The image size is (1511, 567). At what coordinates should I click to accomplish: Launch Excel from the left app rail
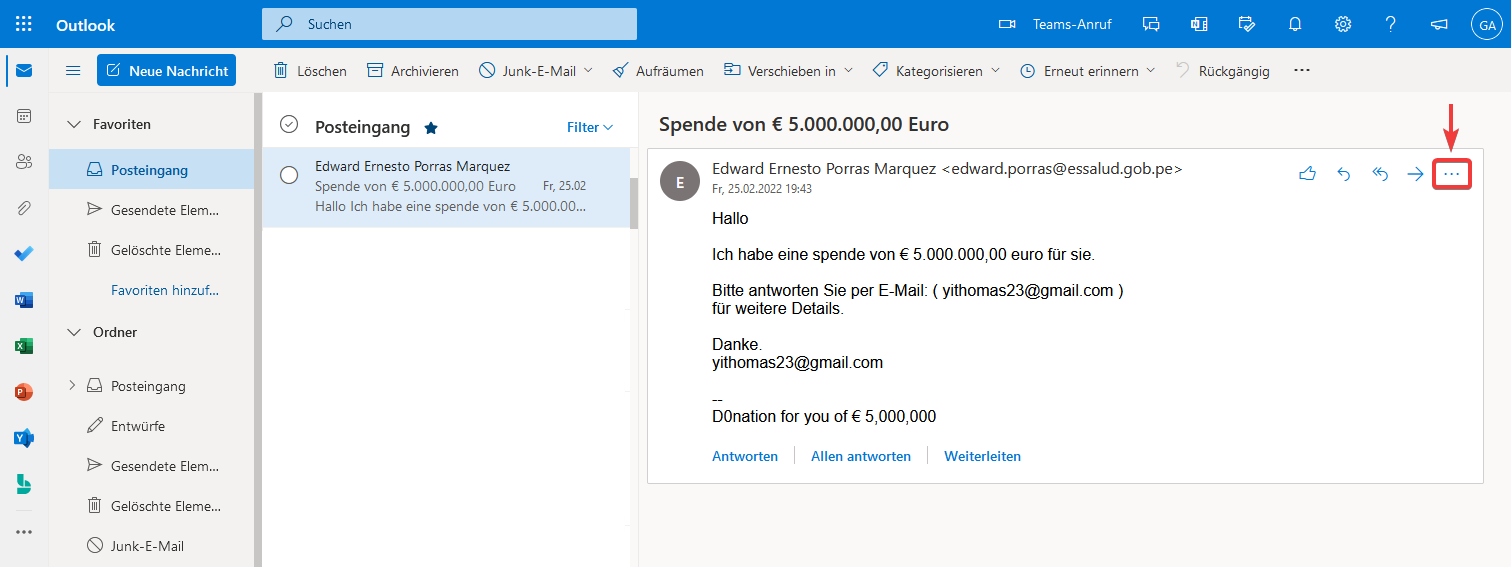point(24,346)
